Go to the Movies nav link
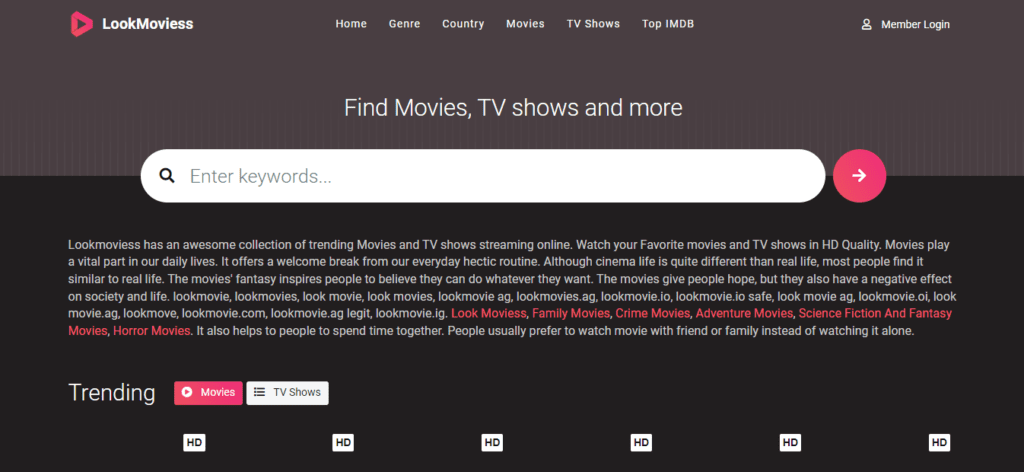This screenshot has height=472, width=1024. [x=525, y=24]
